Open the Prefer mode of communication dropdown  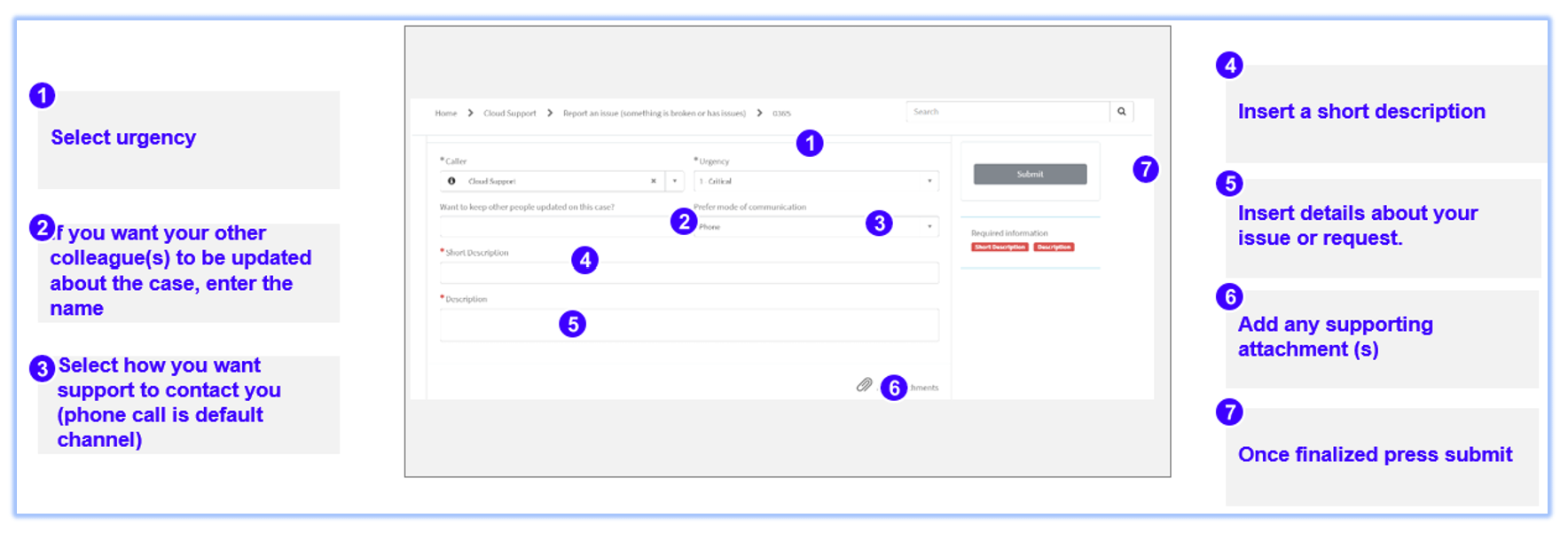tap(929, 227)
